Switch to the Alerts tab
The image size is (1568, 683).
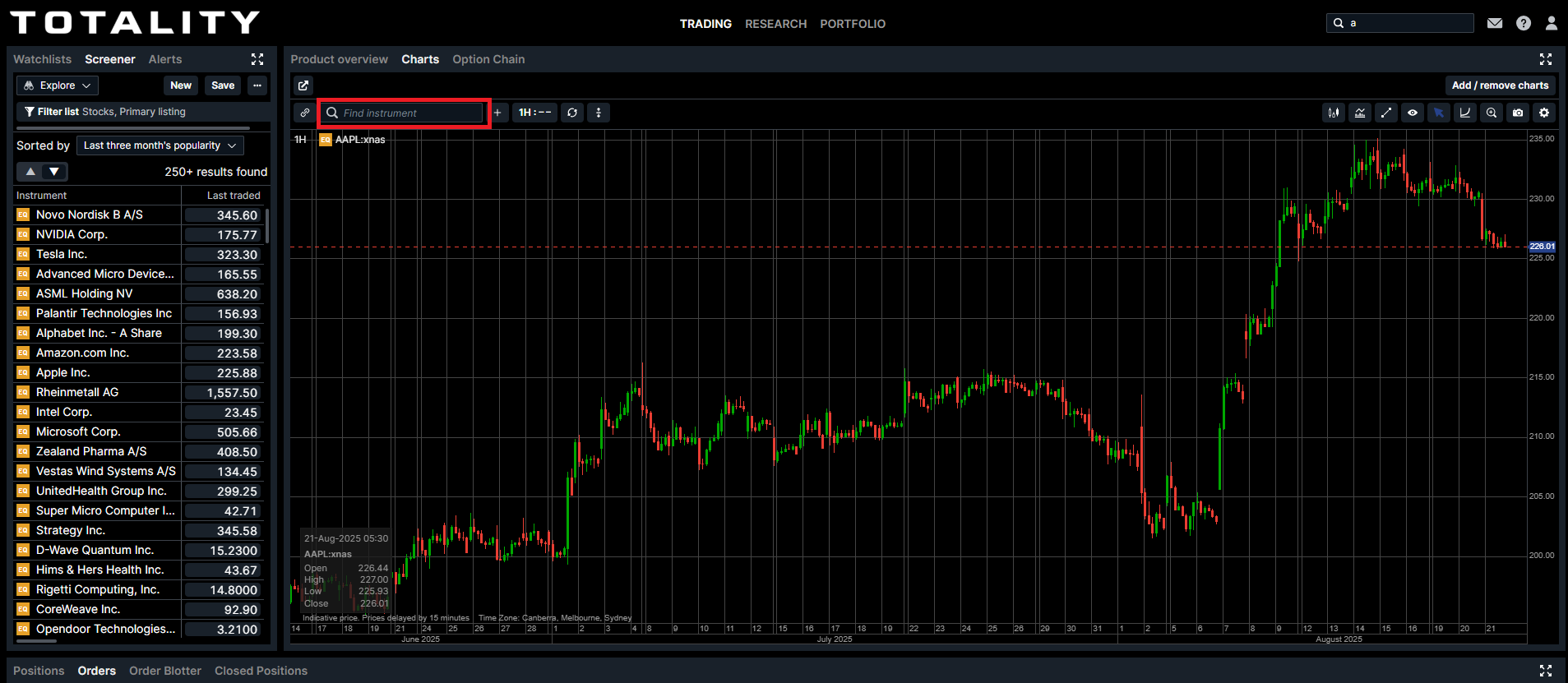click(165, 59)
